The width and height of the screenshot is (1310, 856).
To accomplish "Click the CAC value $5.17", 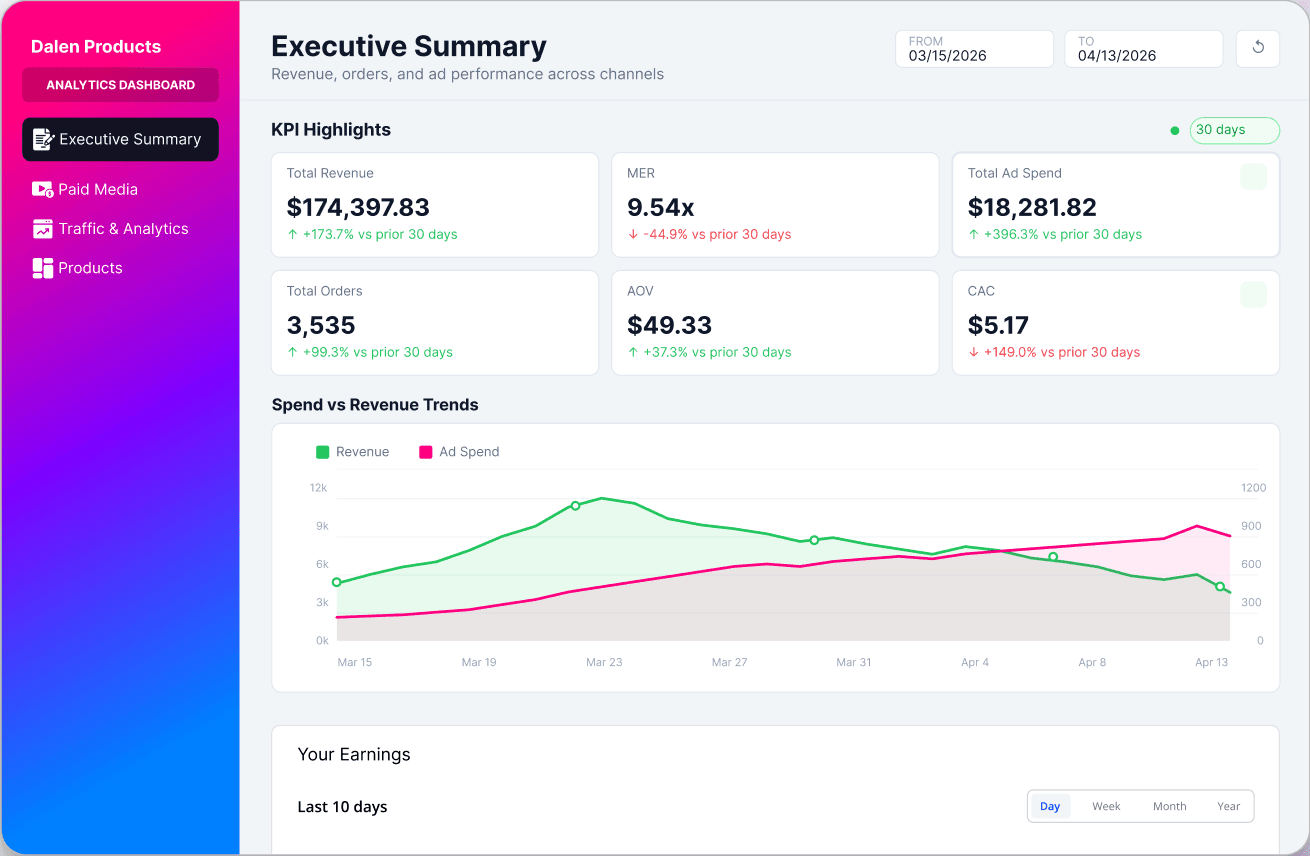I will point(998,325).
